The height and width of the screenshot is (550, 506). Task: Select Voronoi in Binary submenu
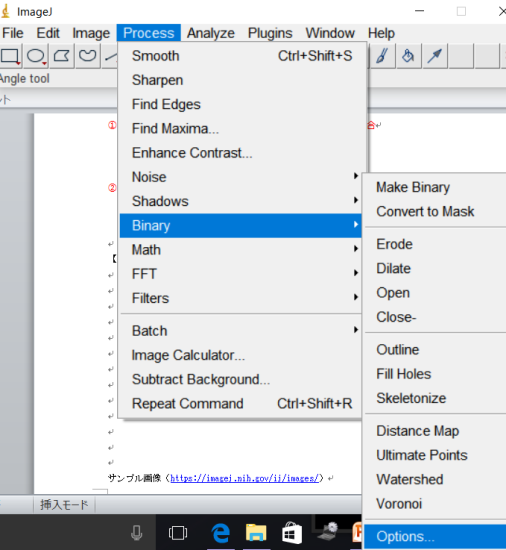pyautogui.click(x=435, y=503)
